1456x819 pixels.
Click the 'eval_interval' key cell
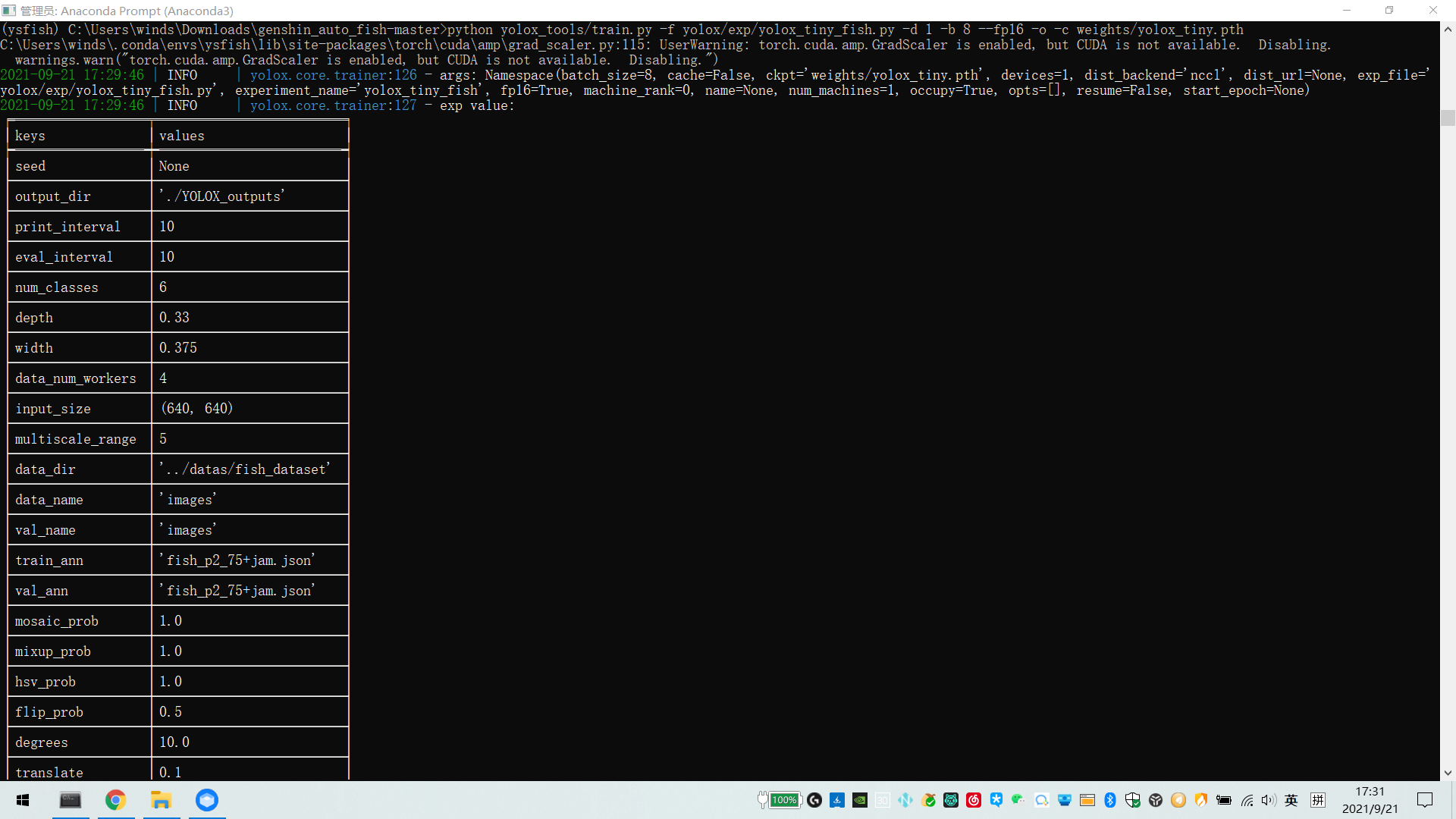[80, 257]
